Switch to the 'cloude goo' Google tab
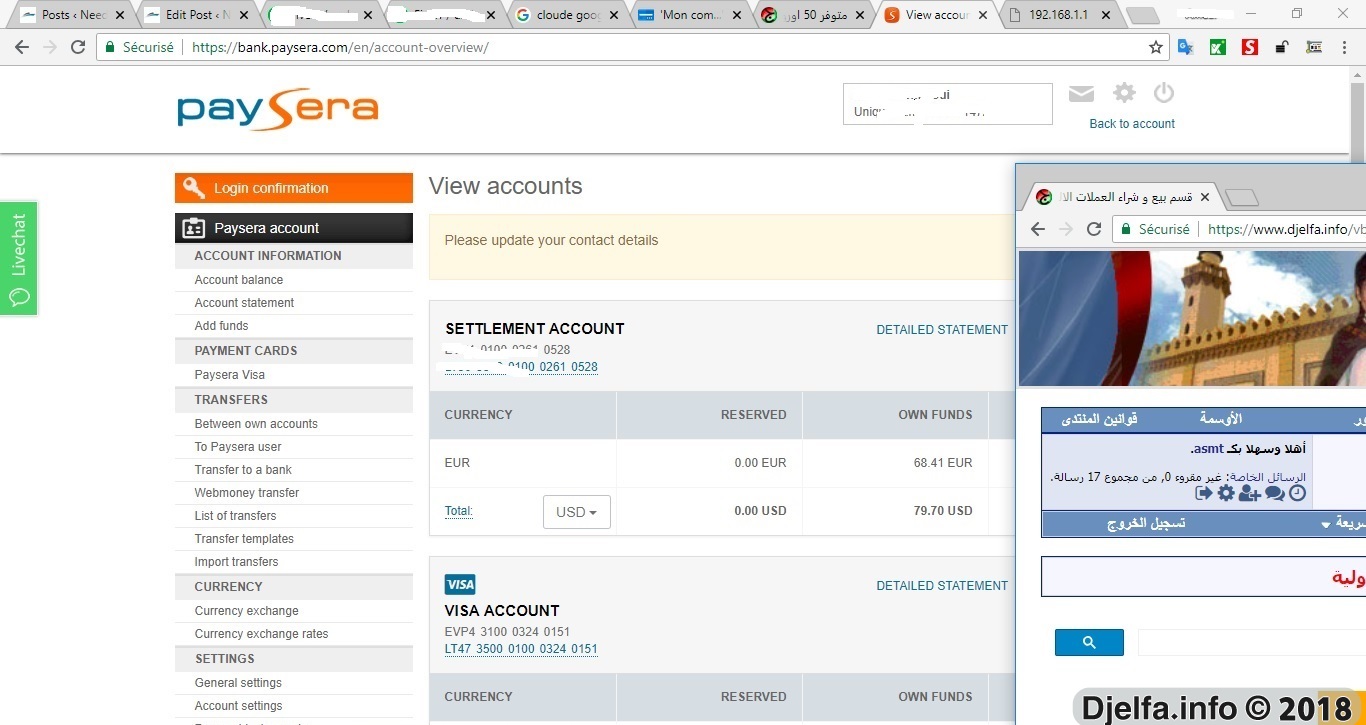Screen dimensions: 1366x725 pyautogui.click(x=568, y=15)
